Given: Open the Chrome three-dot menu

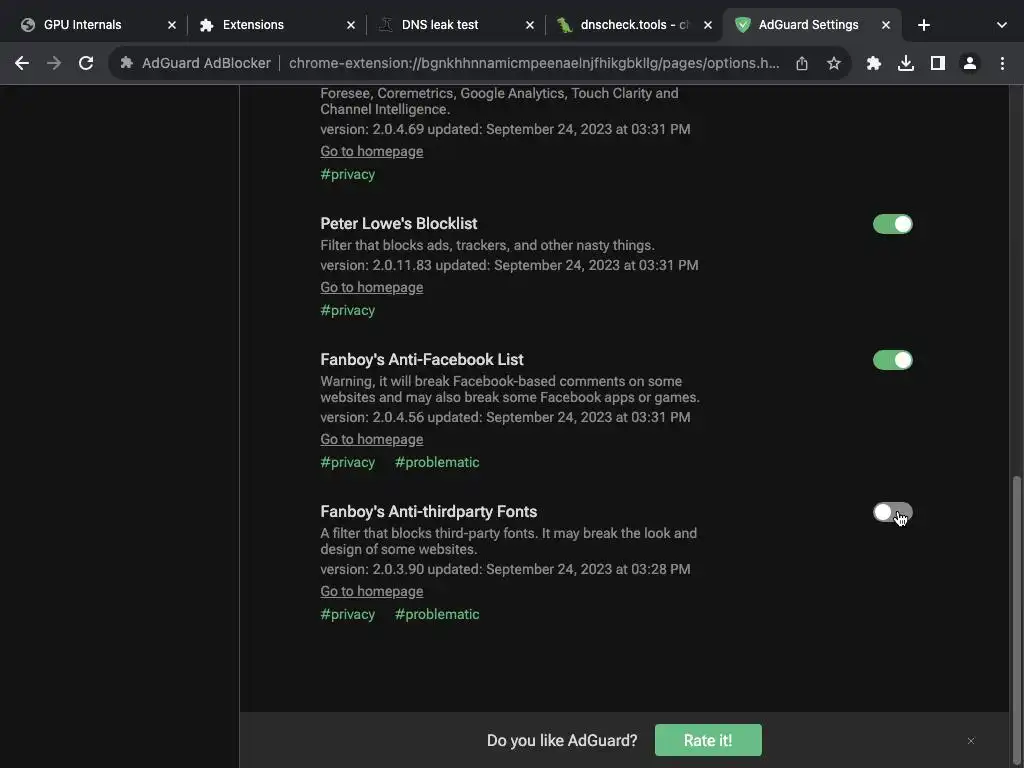Looking at the screenshot, I should 1002,63.
